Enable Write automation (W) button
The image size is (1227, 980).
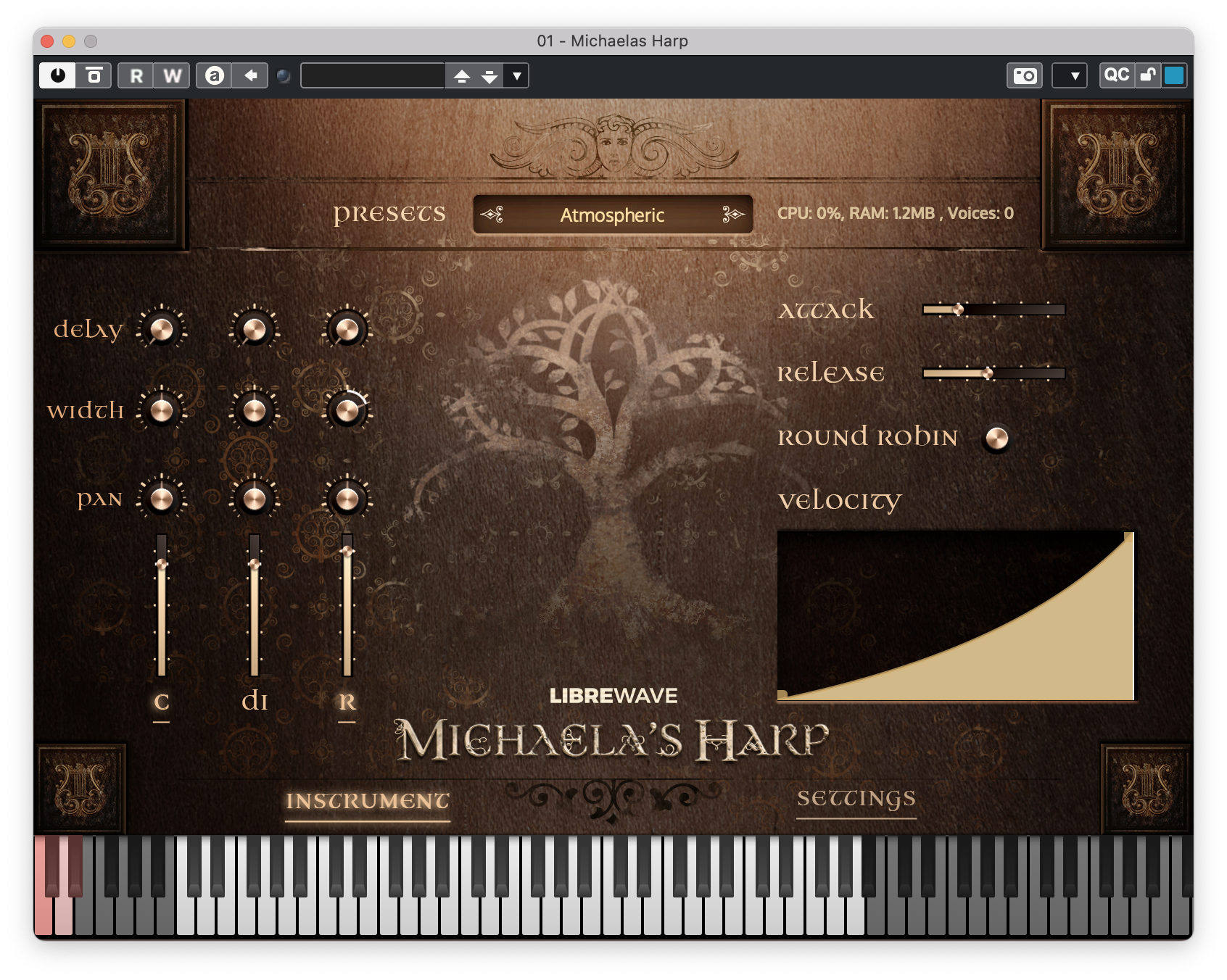(x=172, y=75)
